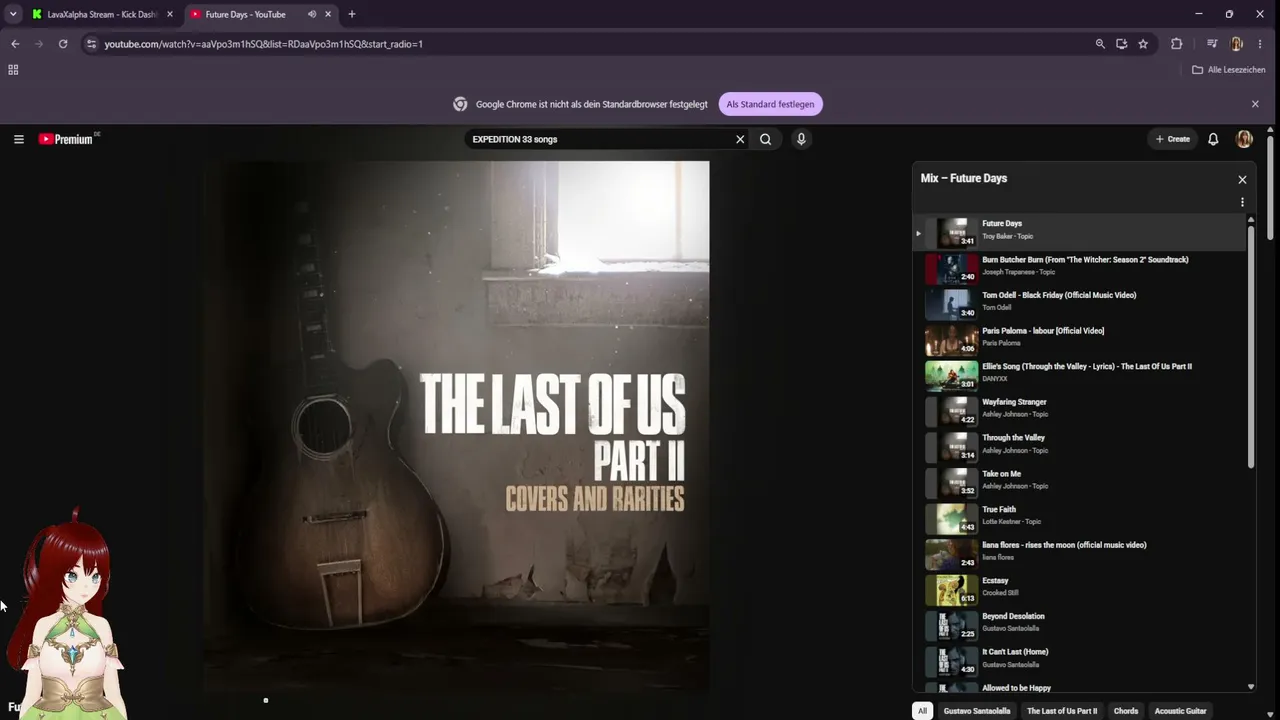Image resolution: width=1280 pixels, height=720 pixels.
Task: Reload the YouTube page
Action: (63, 44)
